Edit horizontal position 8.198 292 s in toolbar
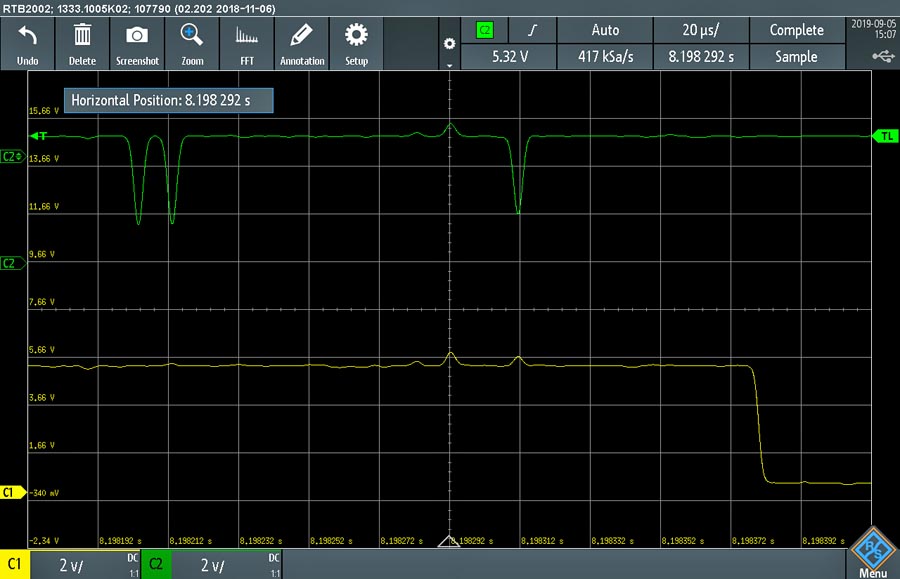This screenshot has width=900, height=579. (701, 57)
